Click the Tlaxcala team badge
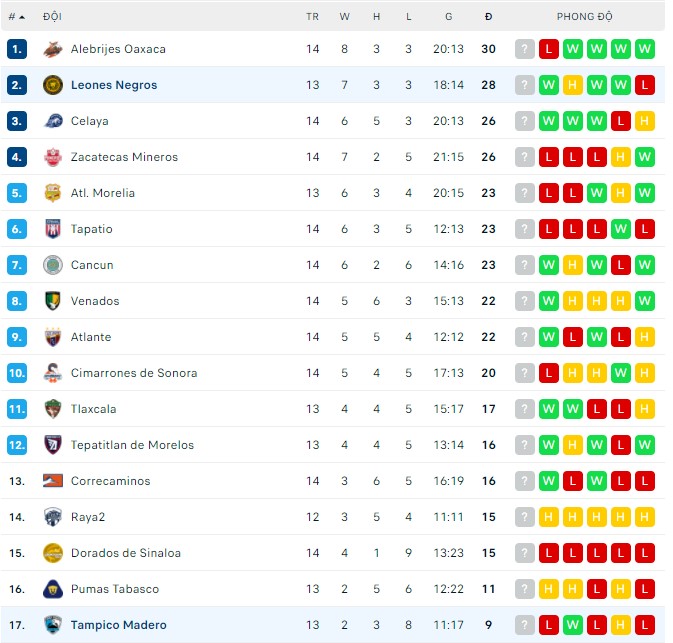The height and width of the screenshot is (643, 673). [x=53, y=409]
